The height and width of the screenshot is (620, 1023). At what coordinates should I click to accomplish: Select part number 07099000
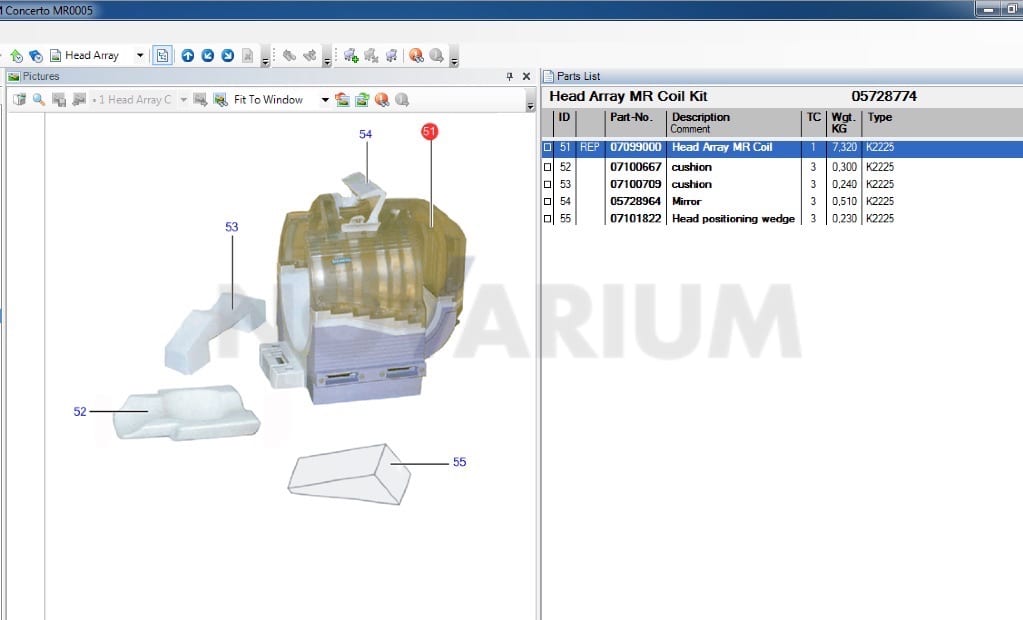pos(635,147)
